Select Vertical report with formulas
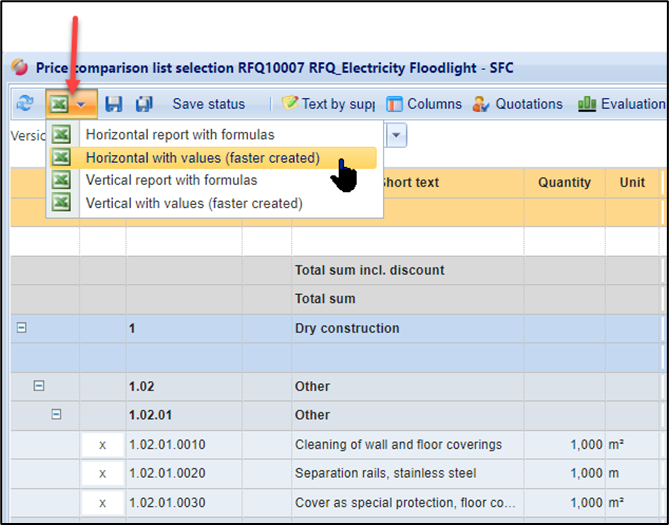669x525 pixels. 171,180
